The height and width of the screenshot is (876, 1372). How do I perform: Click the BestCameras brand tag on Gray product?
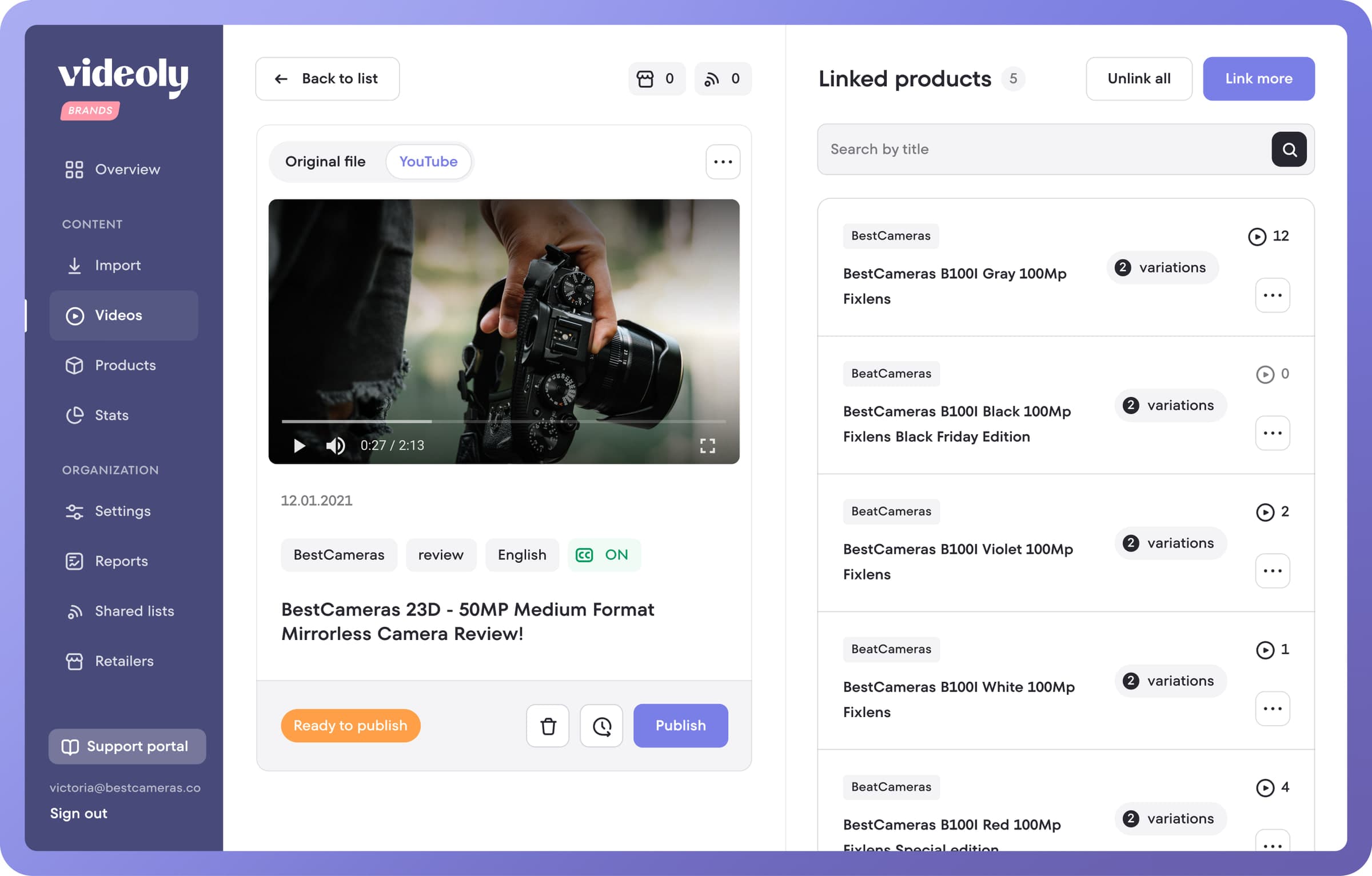(891, 236)
